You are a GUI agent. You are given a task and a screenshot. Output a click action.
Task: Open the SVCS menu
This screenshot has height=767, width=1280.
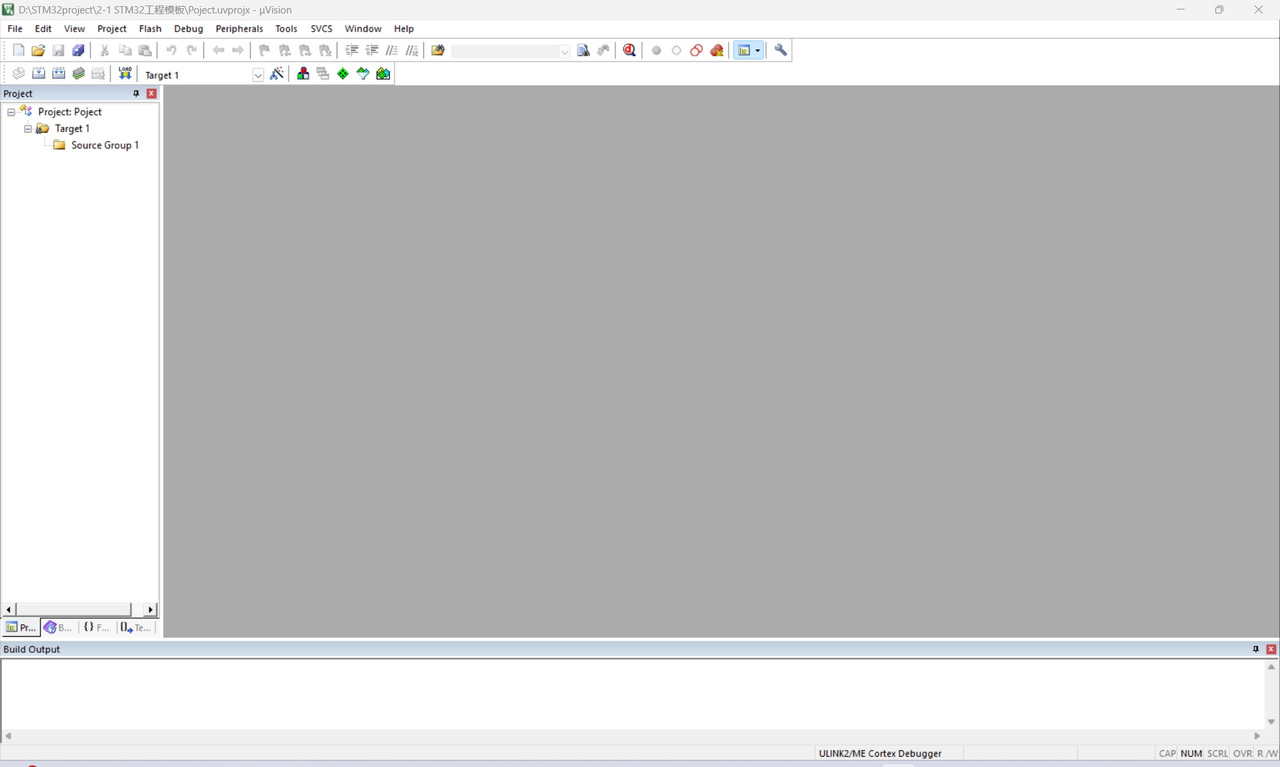point(321,29)
